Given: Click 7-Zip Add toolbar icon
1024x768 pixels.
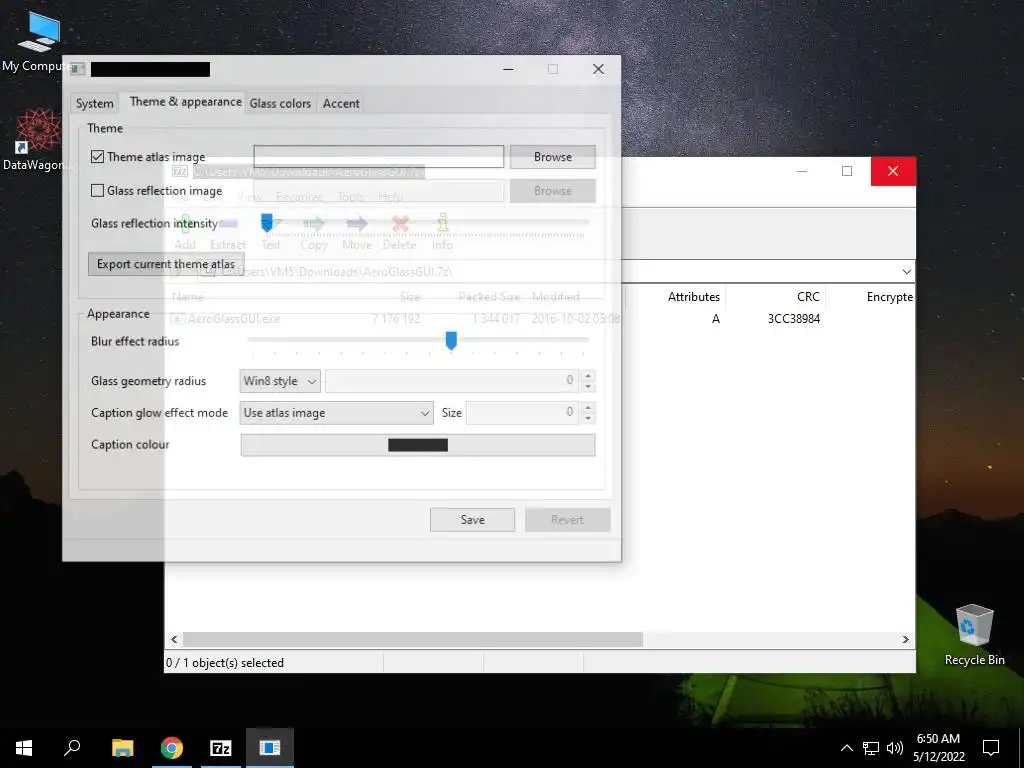Looking at the screenshot, I should pos(185,232).
